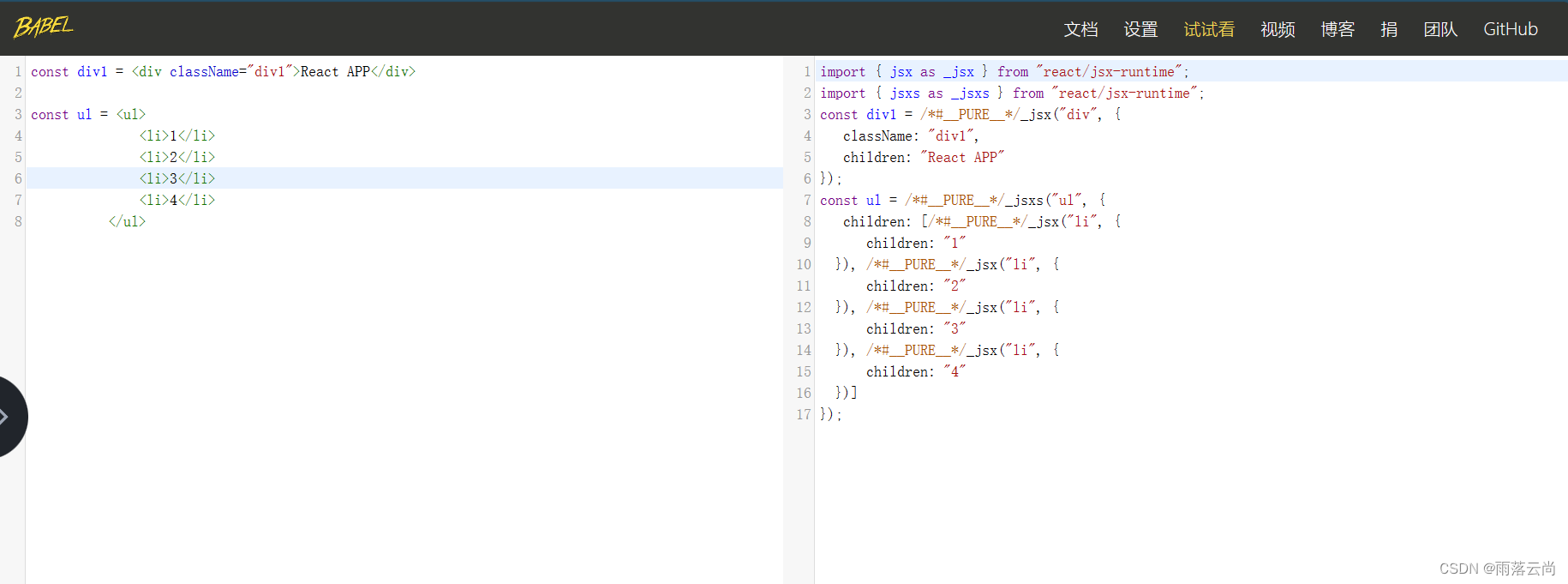Click line number 2 in the input gutter
The height and width of the screenshot is (584, 1568).
(18, 93)
